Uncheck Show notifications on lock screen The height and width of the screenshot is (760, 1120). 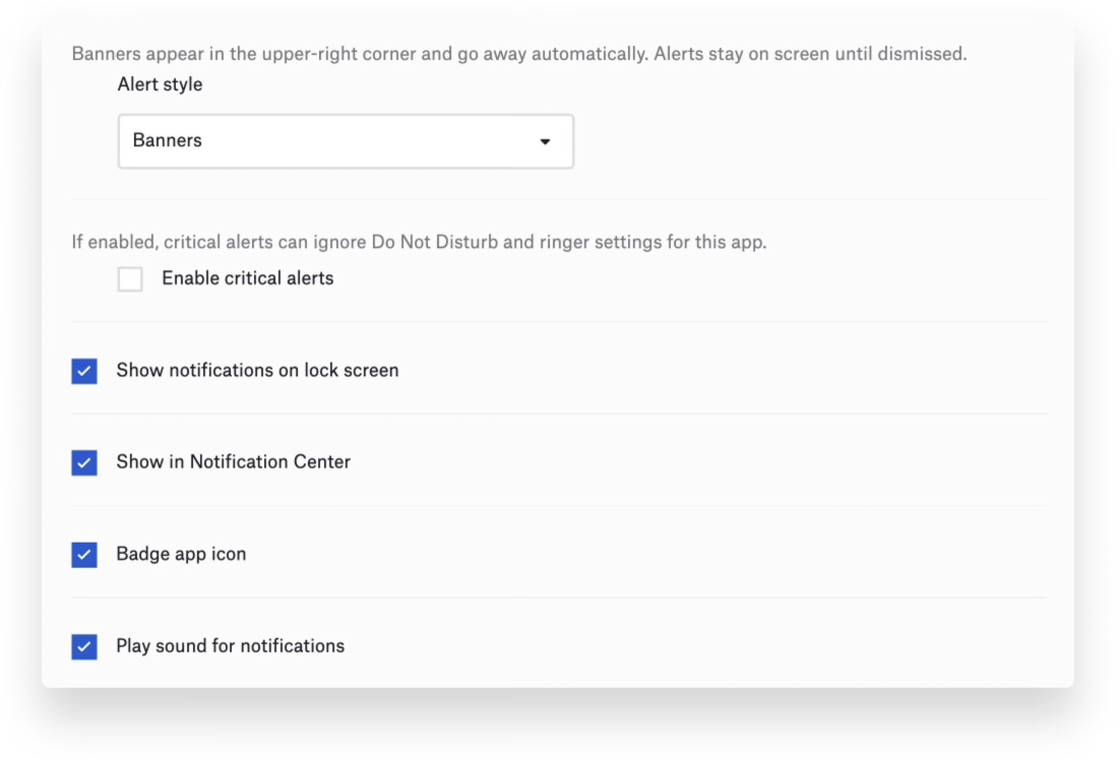[x=85, y=371]
